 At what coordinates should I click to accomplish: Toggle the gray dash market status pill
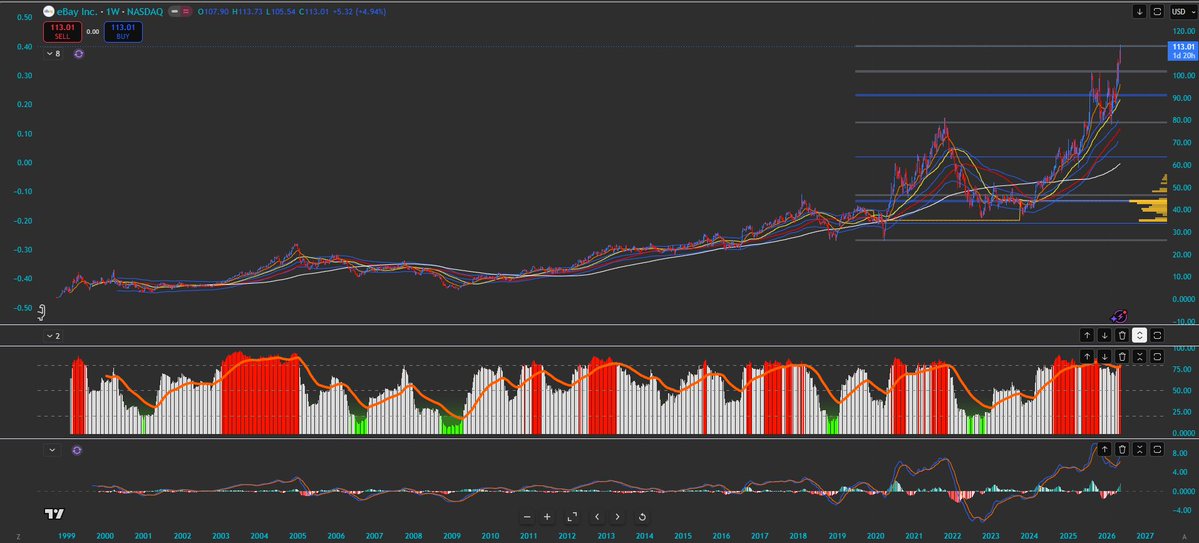[174, 11]
